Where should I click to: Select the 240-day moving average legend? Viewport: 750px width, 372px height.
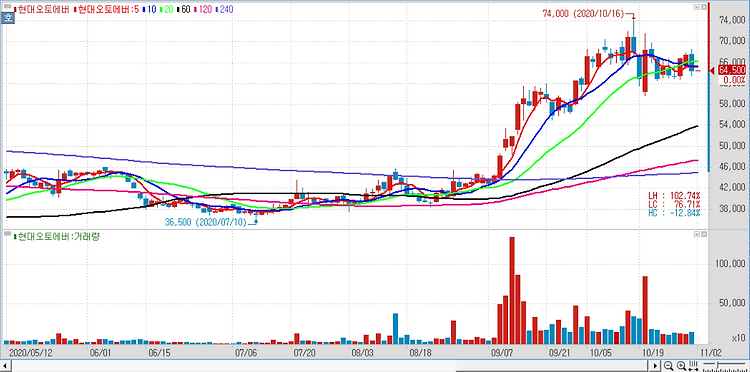pos(224,9)
